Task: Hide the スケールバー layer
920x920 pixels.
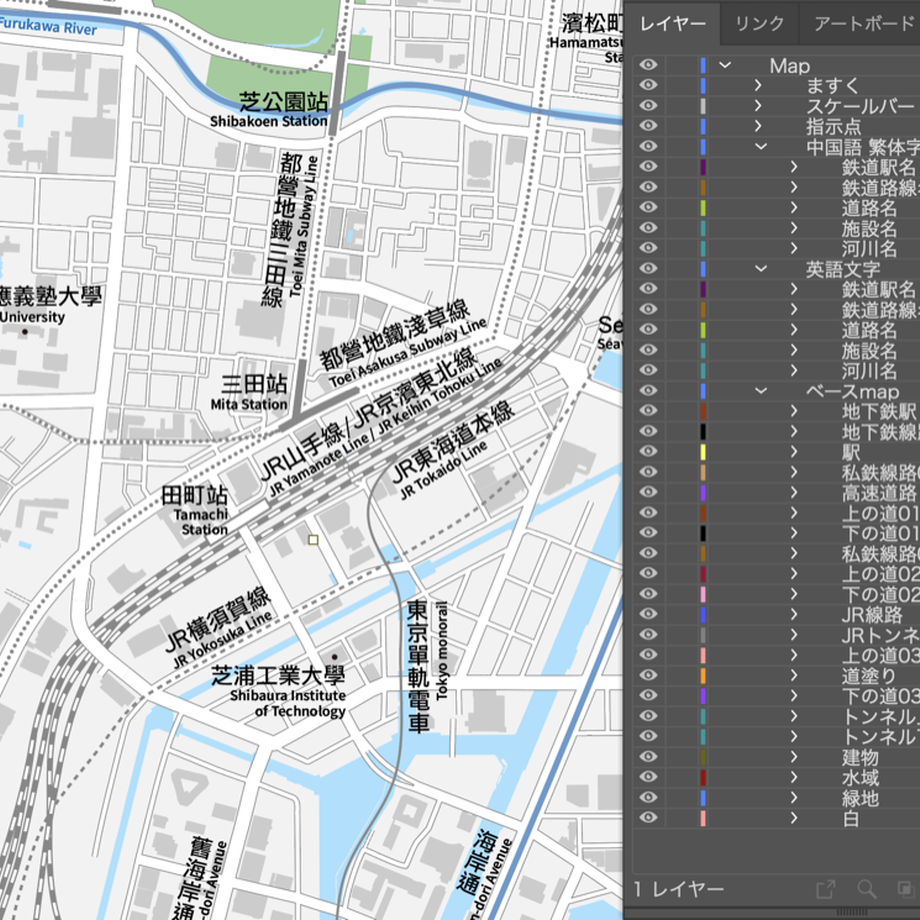Action: click(x=648, y=106)
